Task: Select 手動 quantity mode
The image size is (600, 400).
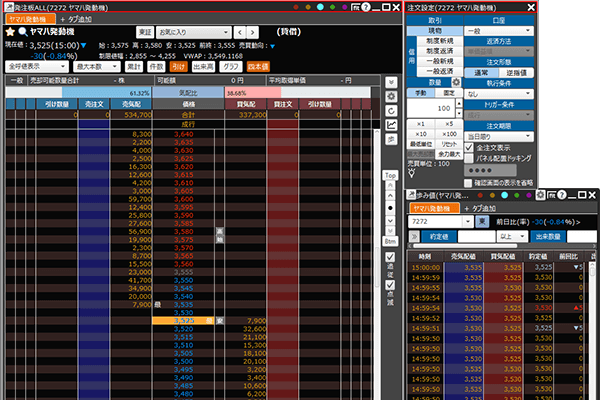Action: tap(421, 93)
